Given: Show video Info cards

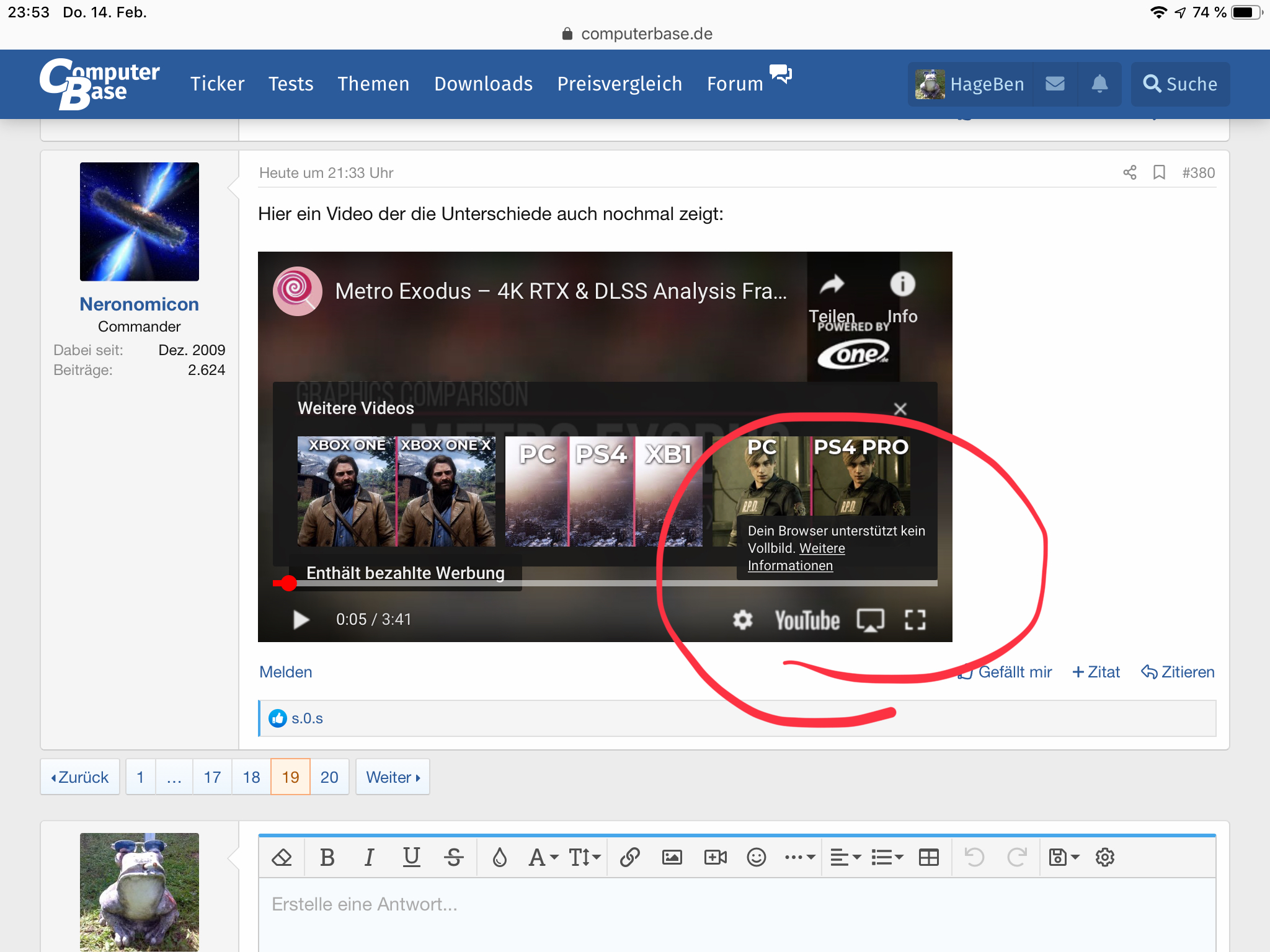Looking at the screenshot, I should click(902, 299).
